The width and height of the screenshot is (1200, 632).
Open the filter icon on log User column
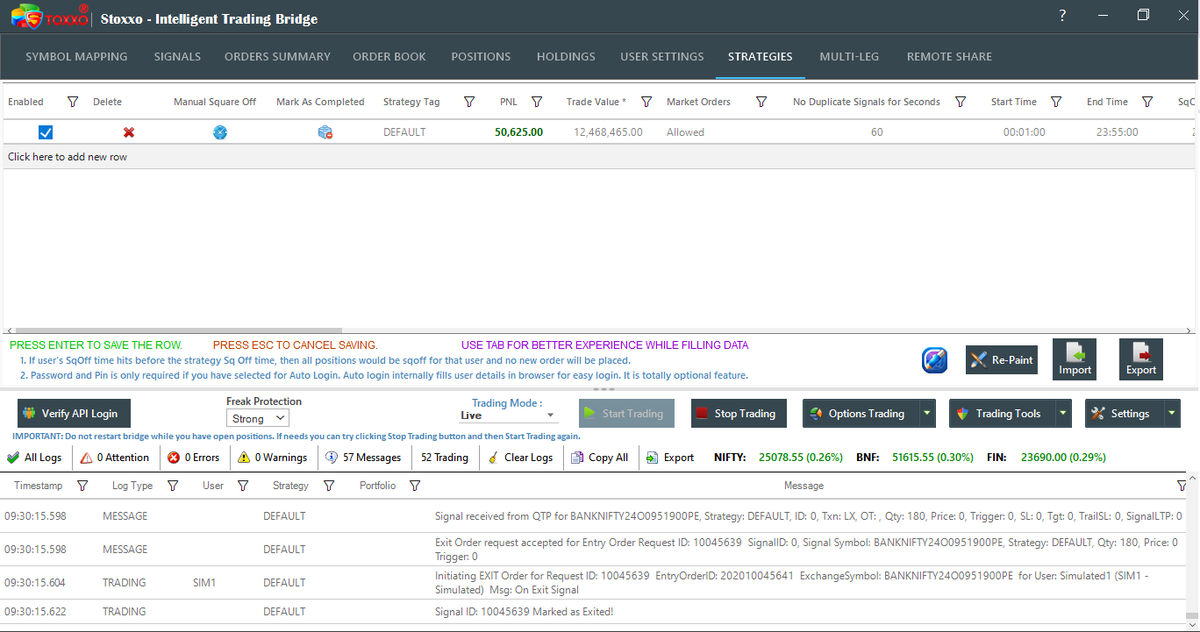pyautogui.click(x=242, y=486)
